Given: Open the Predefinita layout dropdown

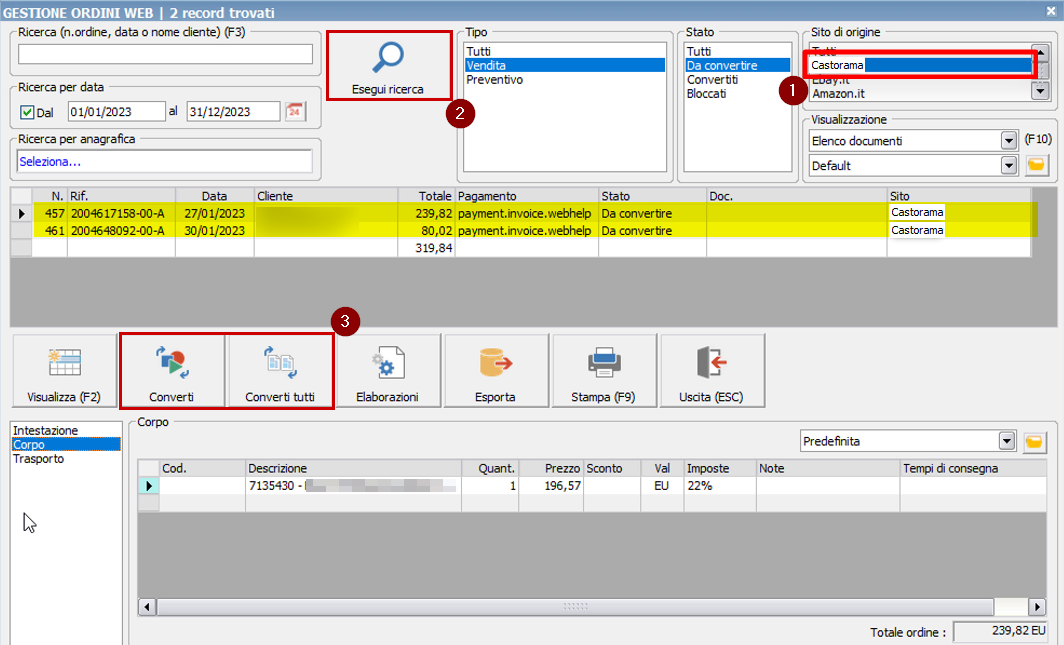Looking at the screenshot, I should point(1006,441).
